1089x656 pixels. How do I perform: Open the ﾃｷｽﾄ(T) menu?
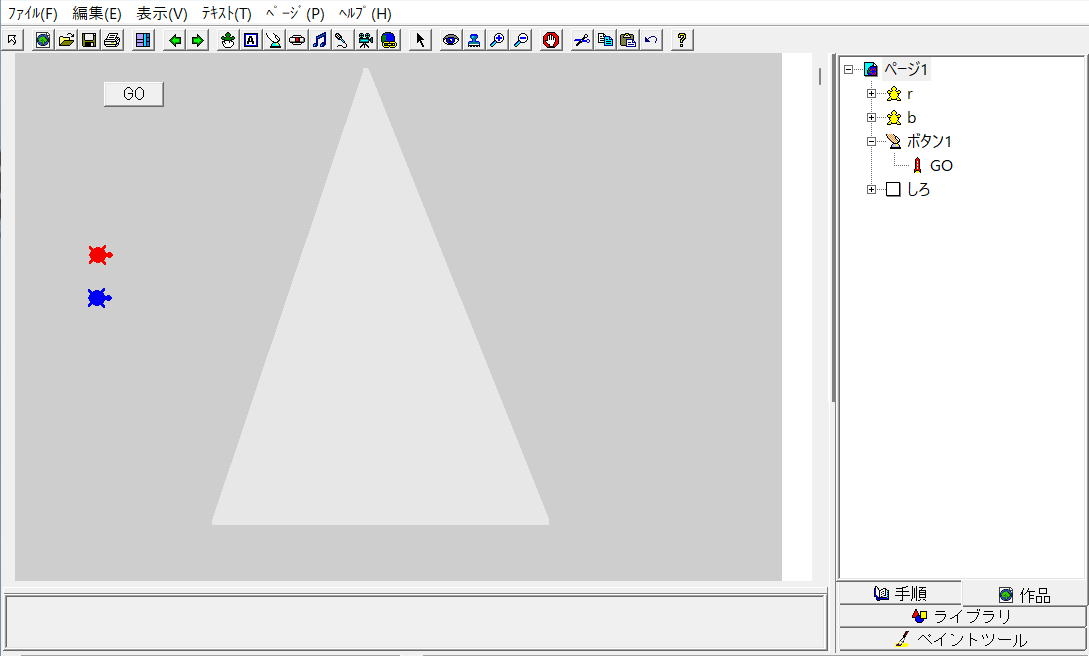point(226,13)
